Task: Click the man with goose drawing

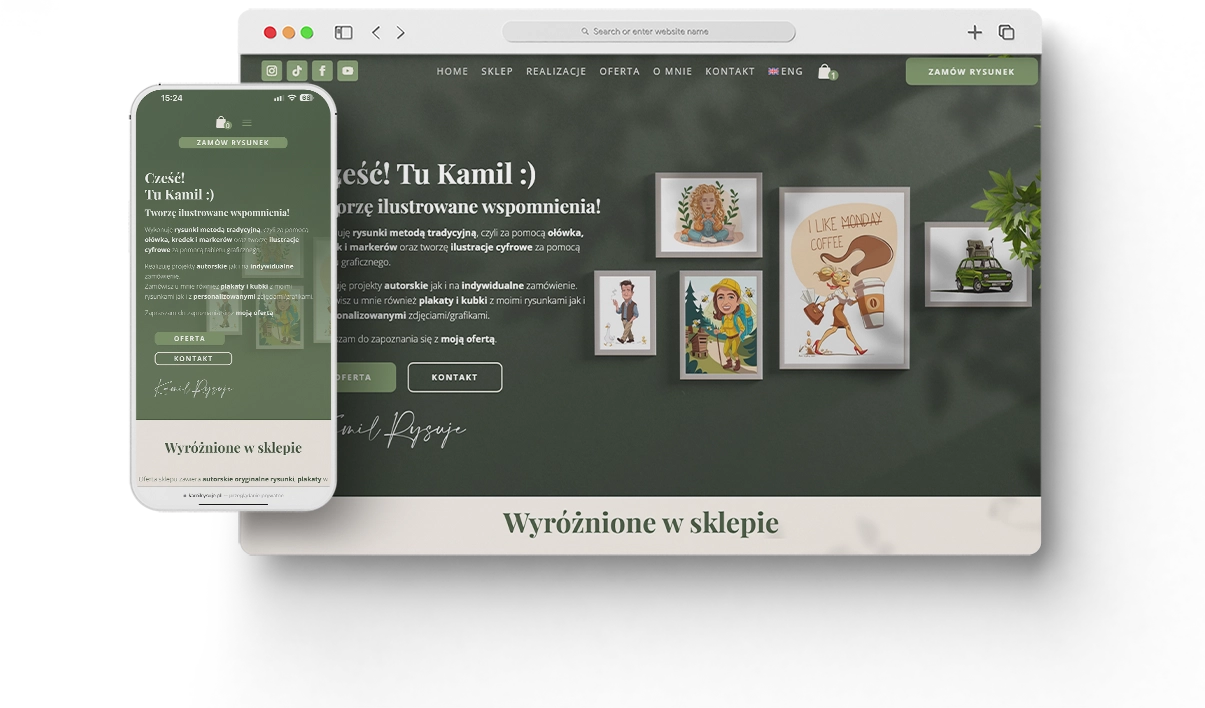Action: pyautogui.click(x=625, y=312)
